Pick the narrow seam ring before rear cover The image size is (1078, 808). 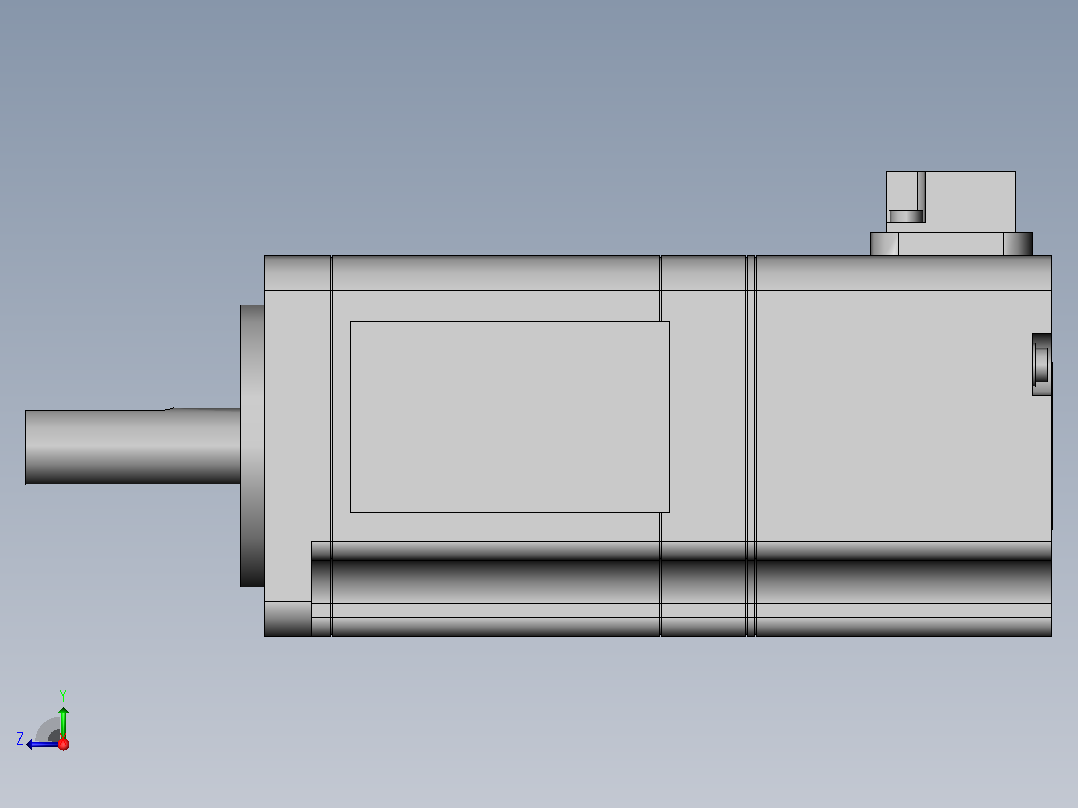tap(751, 446)
